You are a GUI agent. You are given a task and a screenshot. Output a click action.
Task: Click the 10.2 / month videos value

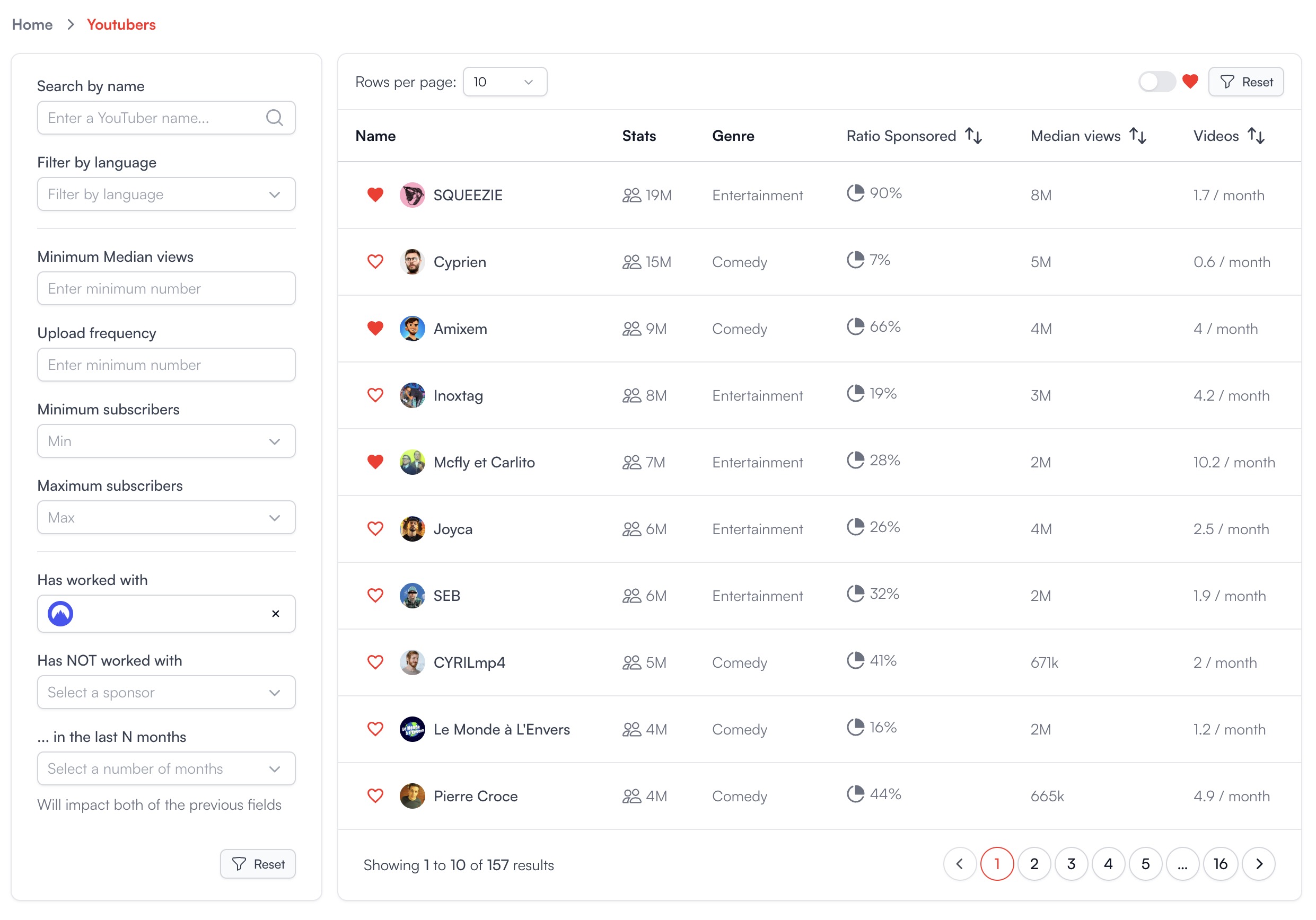tap(1234, 462)
